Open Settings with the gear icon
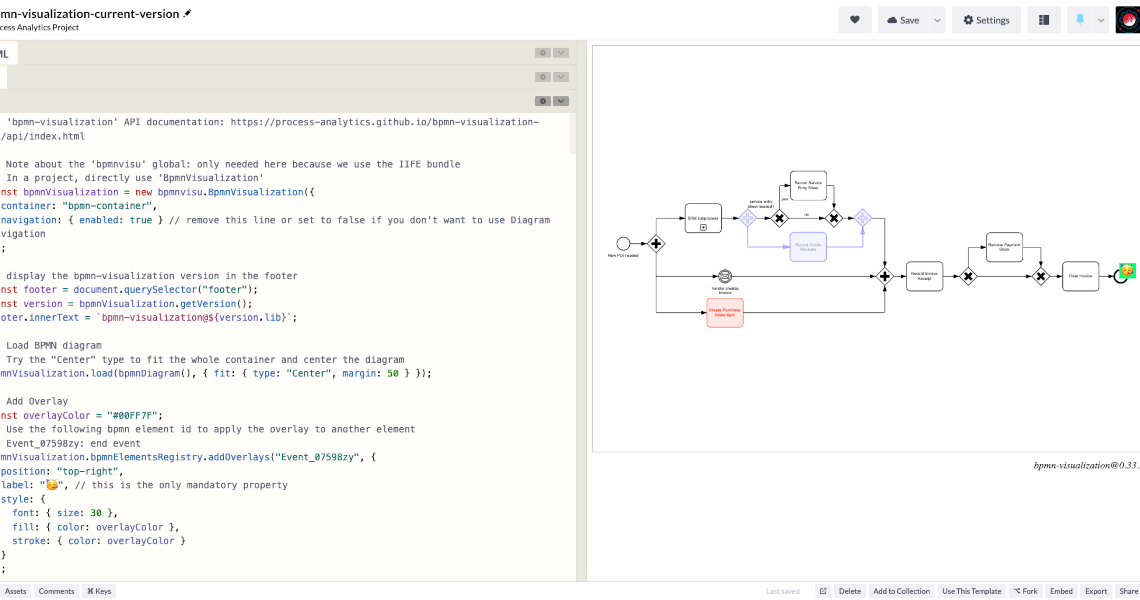The height and width of the screenshot is (600, 1140). click(986, 19)
